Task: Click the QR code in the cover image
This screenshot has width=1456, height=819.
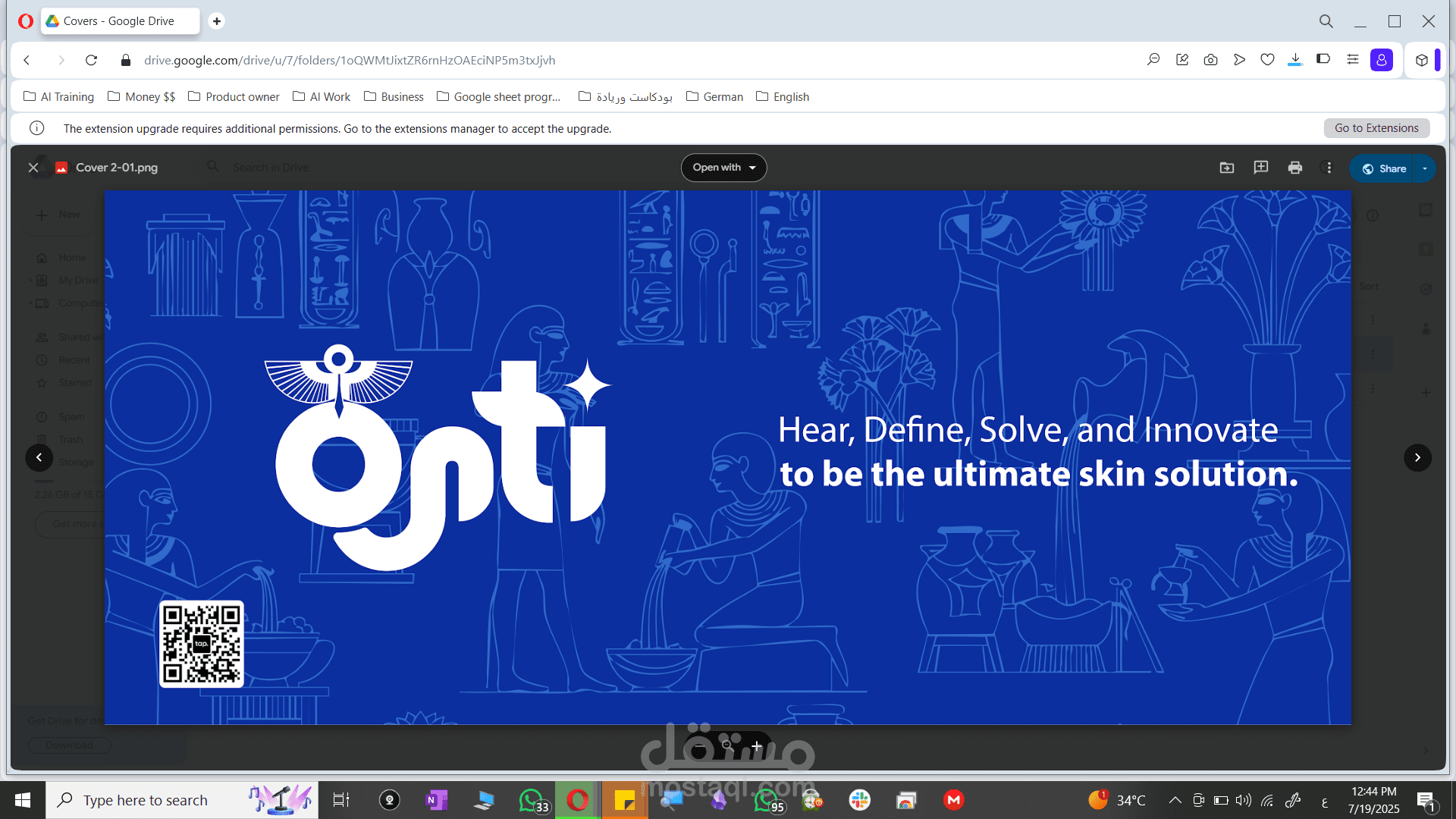Action: pyautogui.click(x=202, y=644)
